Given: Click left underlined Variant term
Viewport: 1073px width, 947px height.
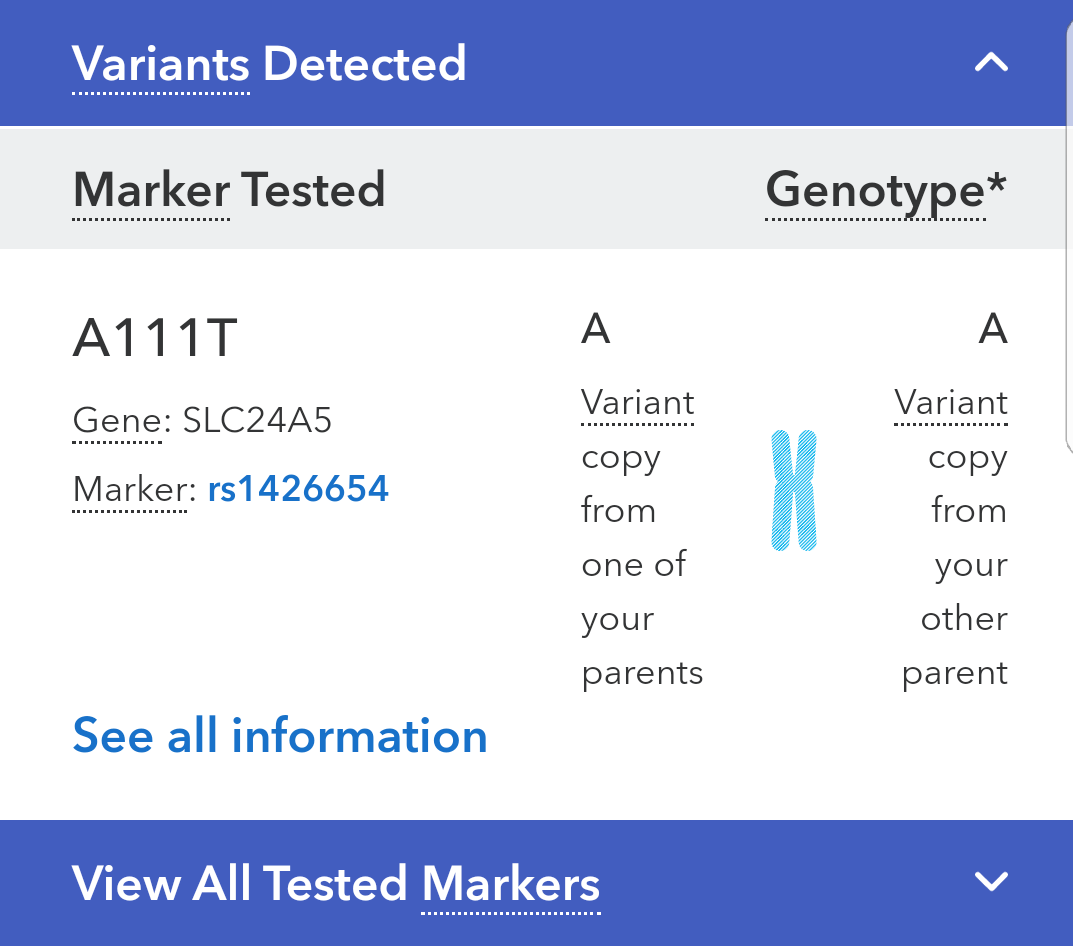Looking at the screenshot, I should click(x=638, y=402).
